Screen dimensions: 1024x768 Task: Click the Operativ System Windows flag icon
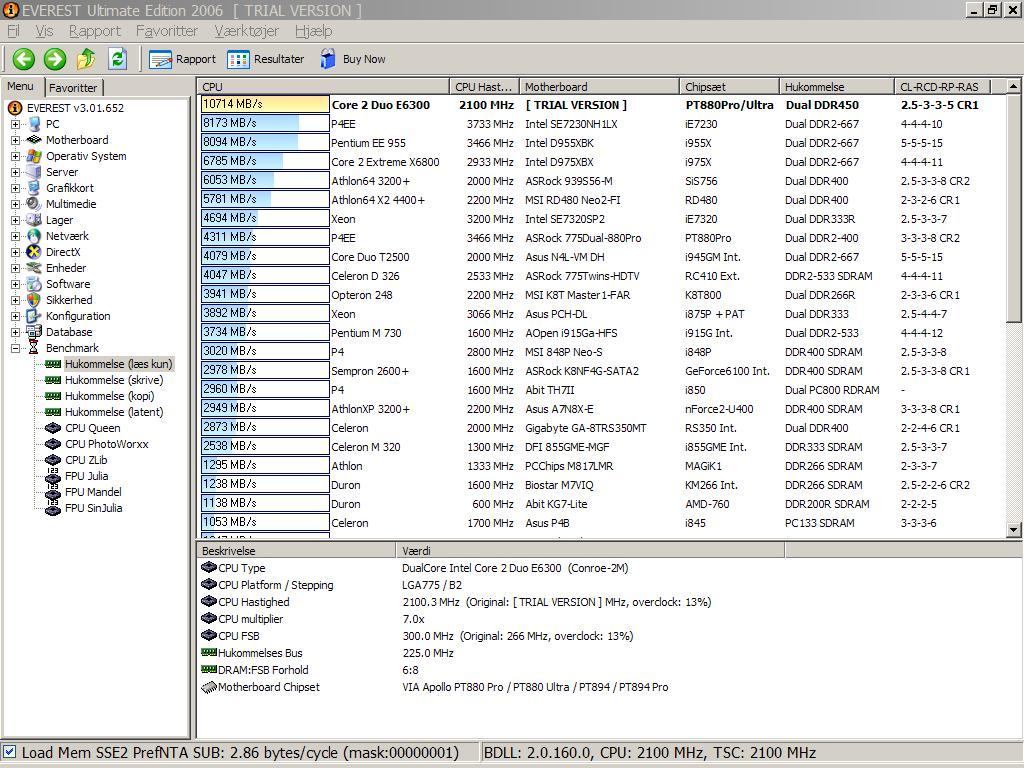point(34,156)
